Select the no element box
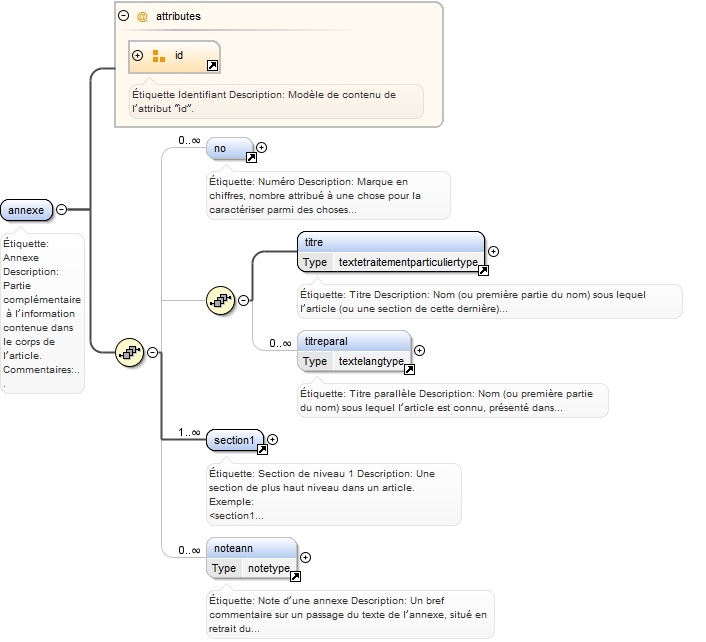This screenshot has height=642, width=706. pyautogui.click(x=230, y=149)
